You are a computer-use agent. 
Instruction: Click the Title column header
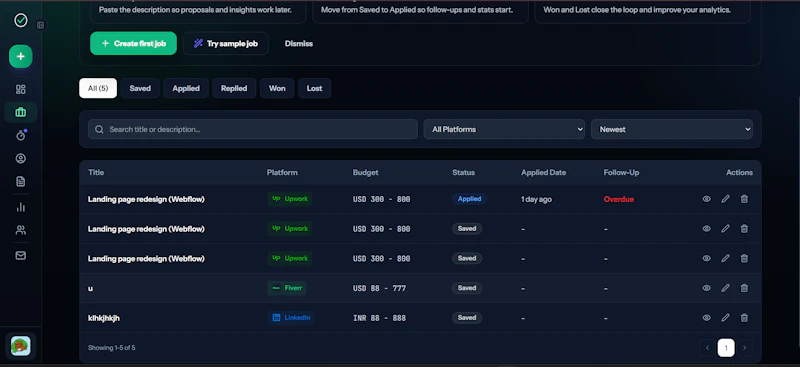[x=96, y=173]
